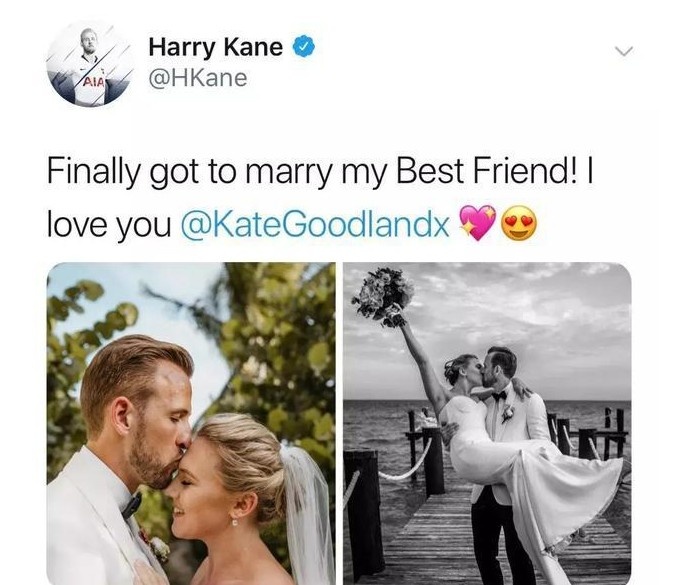Open Harry Kane's profile avatar
This screenshot has width=680, height=585.
91,65
